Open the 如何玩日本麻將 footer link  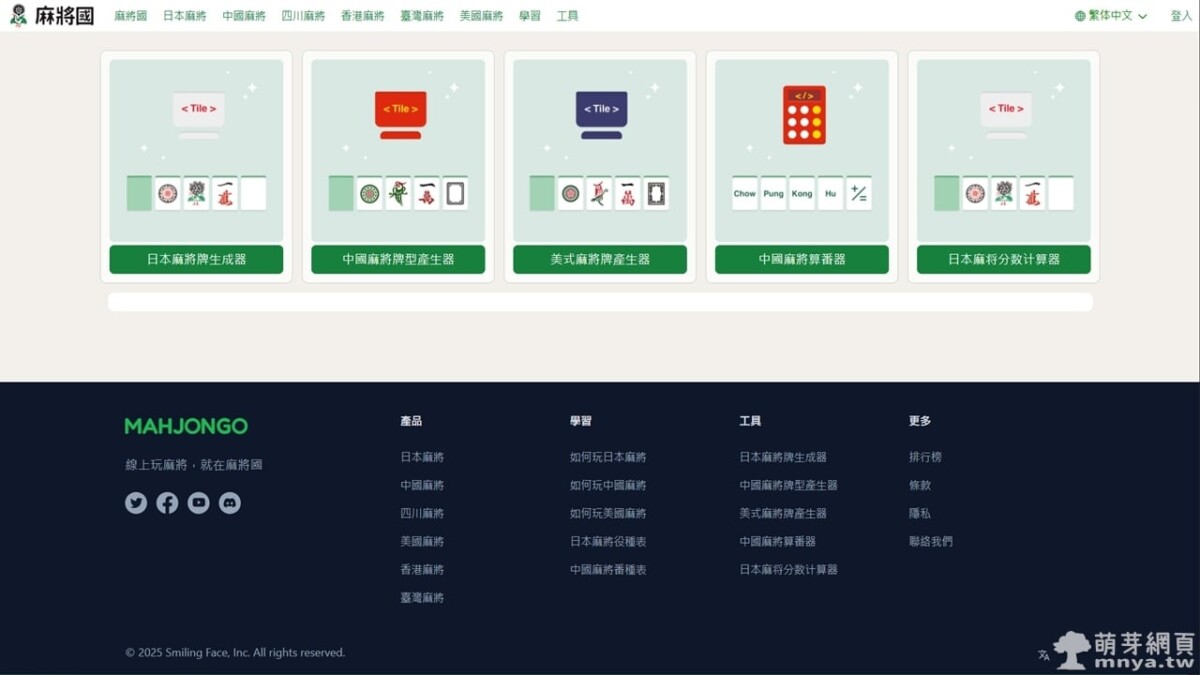coord(608,457)
